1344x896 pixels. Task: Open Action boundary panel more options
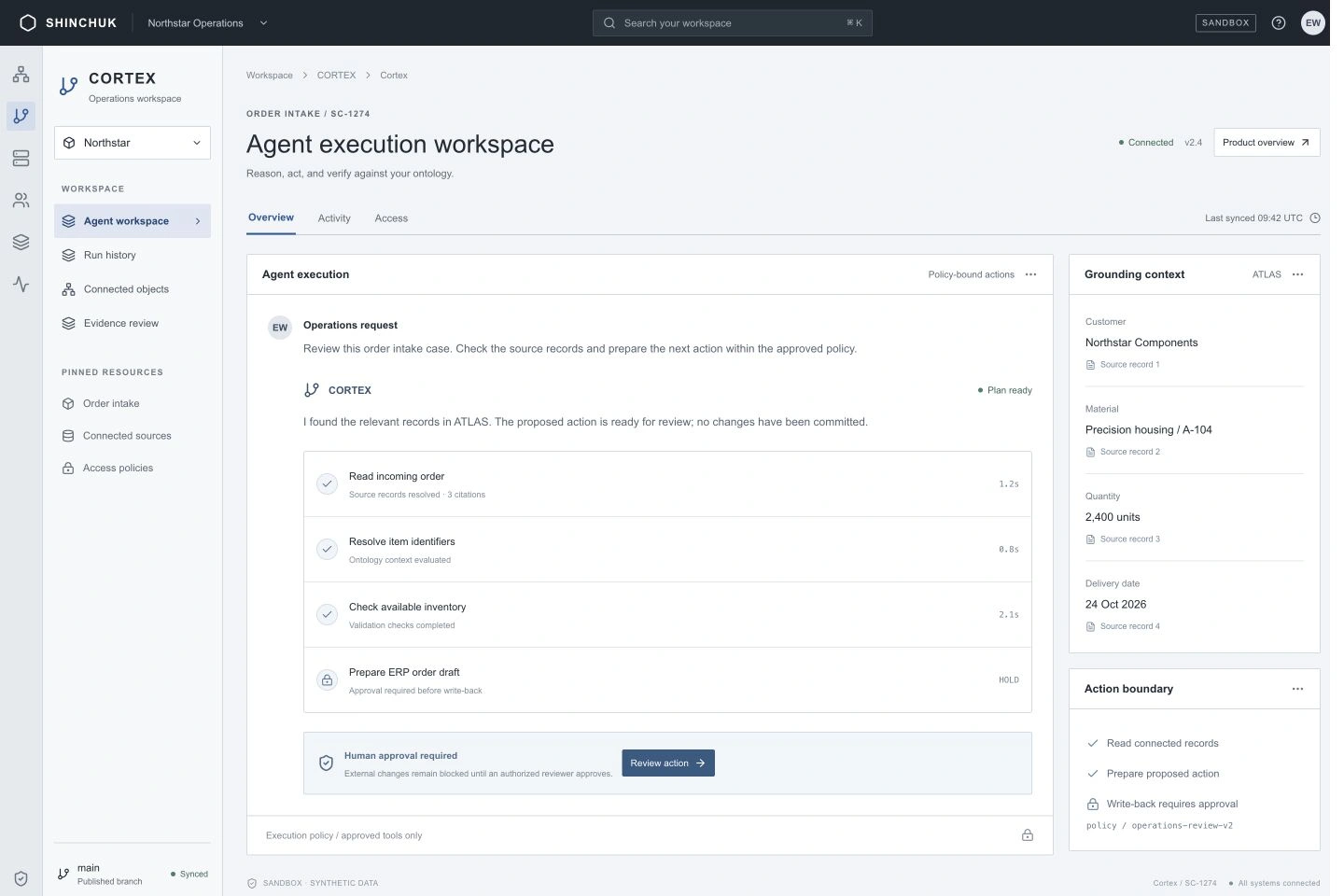pyautogui.click(x=1297, y=689)
